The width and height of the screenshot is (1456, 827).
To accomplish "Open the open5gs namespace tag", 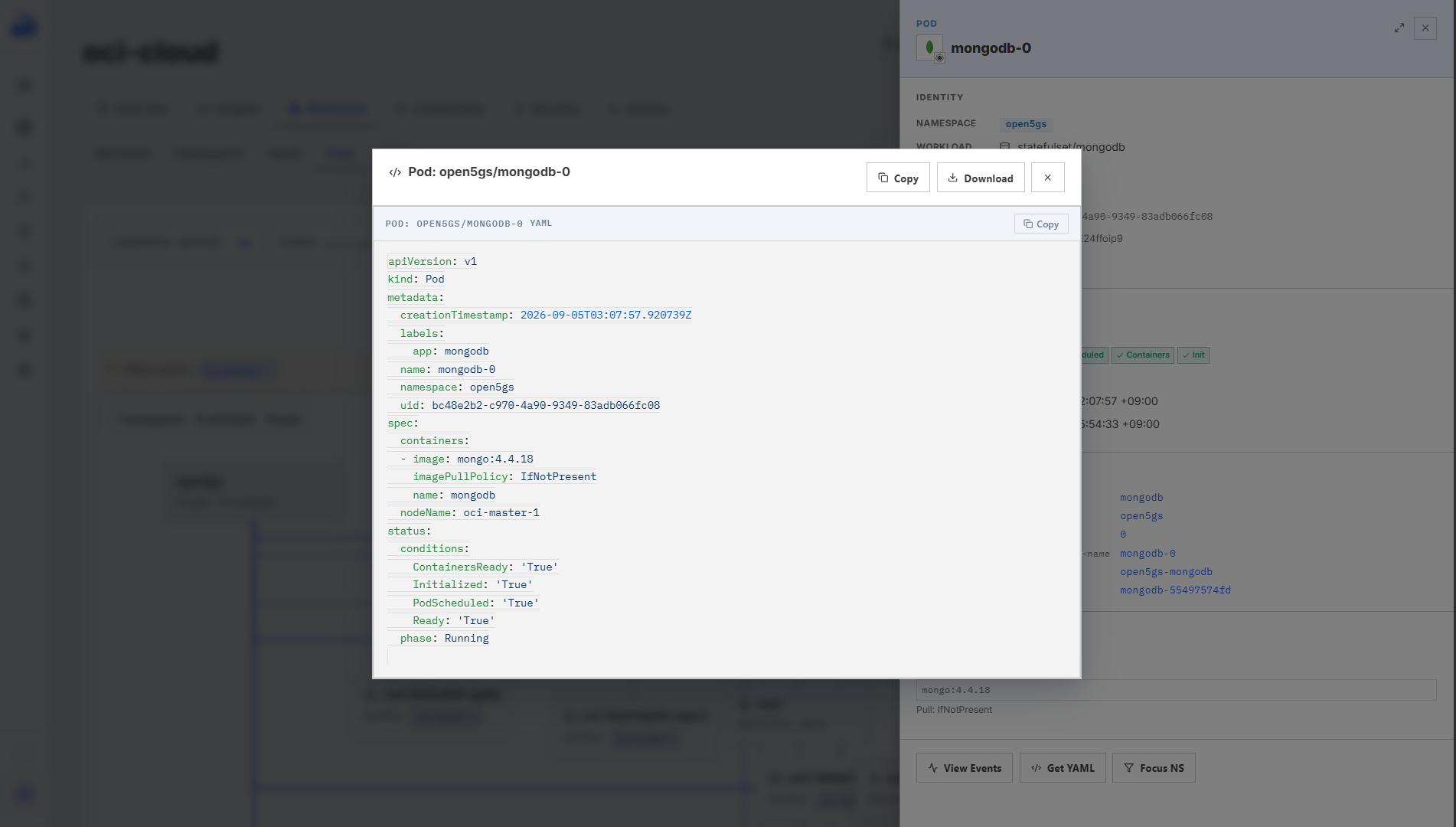I will 1026,124.
